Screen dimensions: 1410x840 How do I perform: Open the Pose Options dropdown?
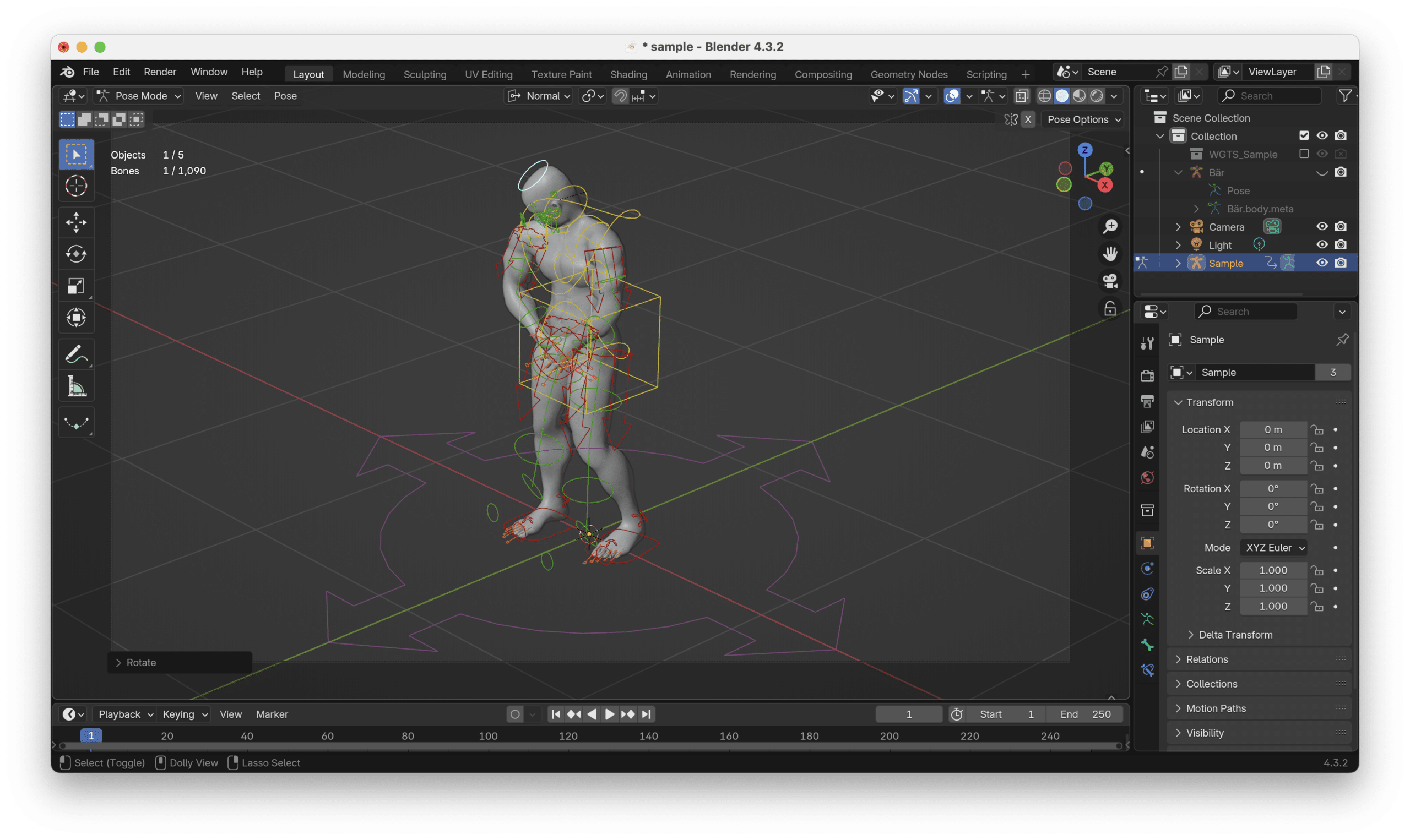click(x=1083, y=119)
